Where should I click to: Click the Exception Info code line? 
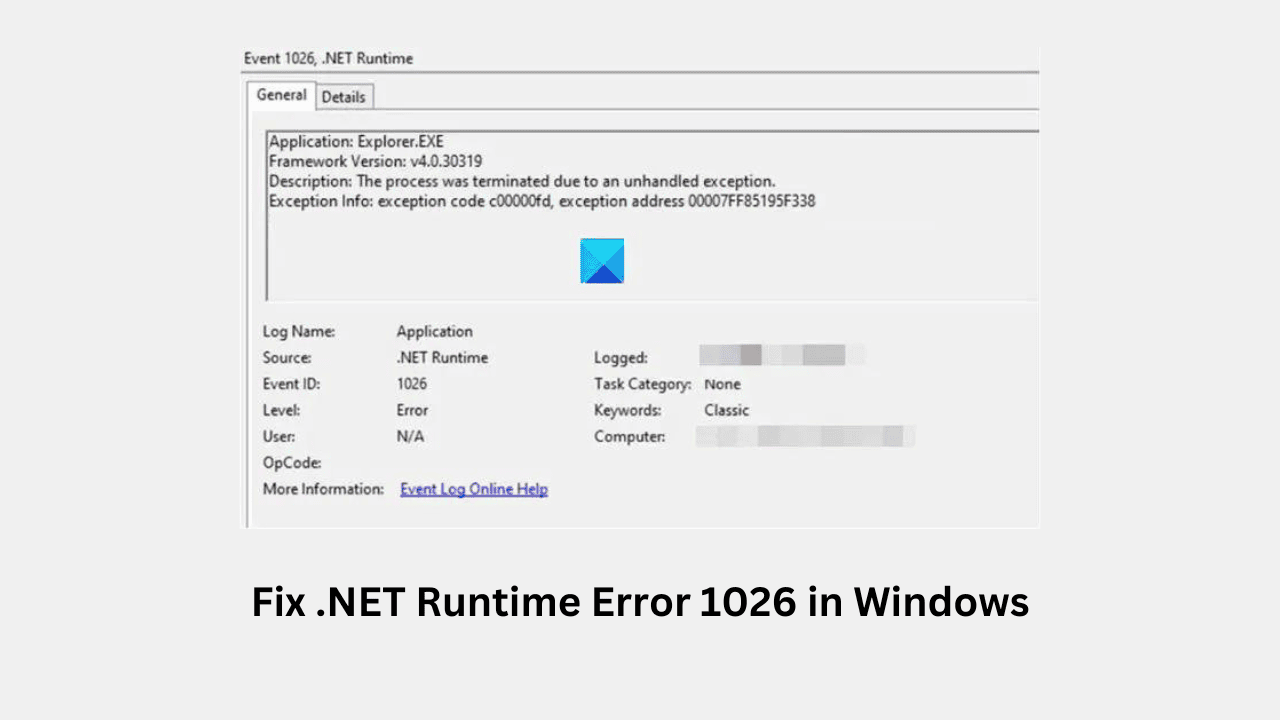click(x=542, y=201)
